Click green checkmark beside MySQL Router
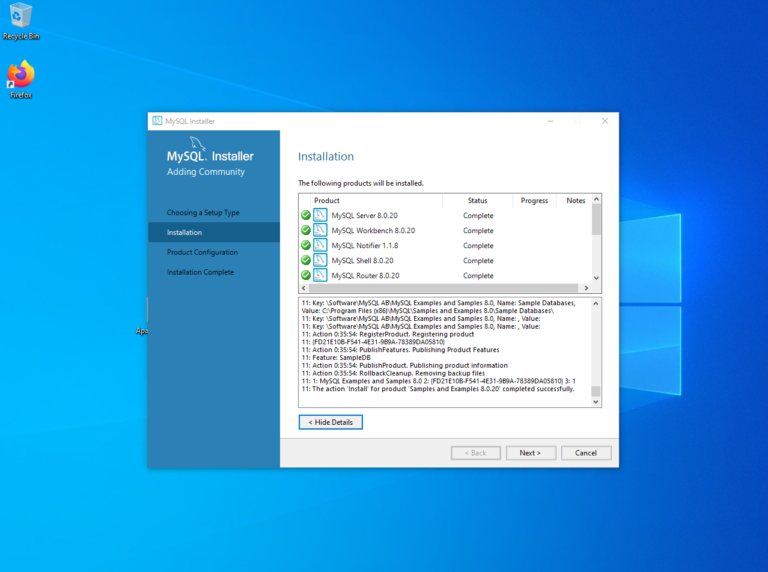 pos(305,275)
